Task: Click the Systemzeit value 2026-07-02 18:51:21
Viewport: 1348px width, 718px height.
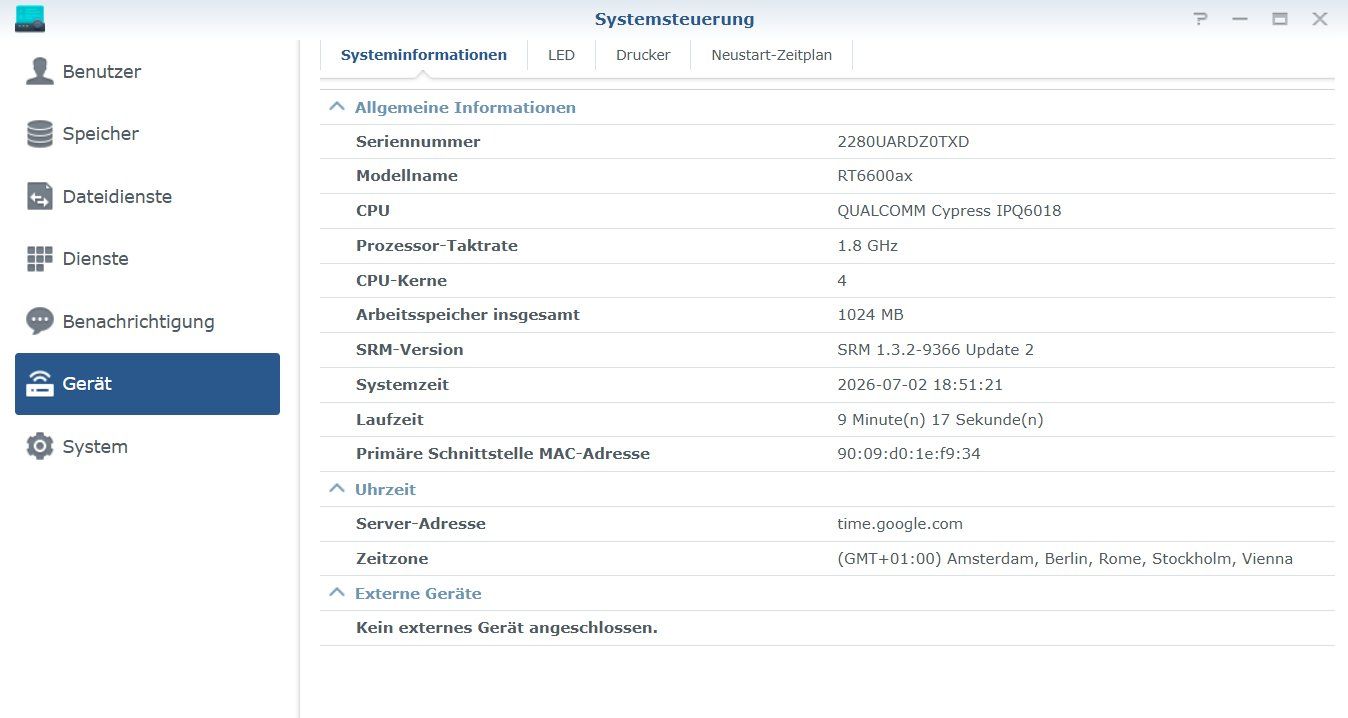Action: [920, 385]
